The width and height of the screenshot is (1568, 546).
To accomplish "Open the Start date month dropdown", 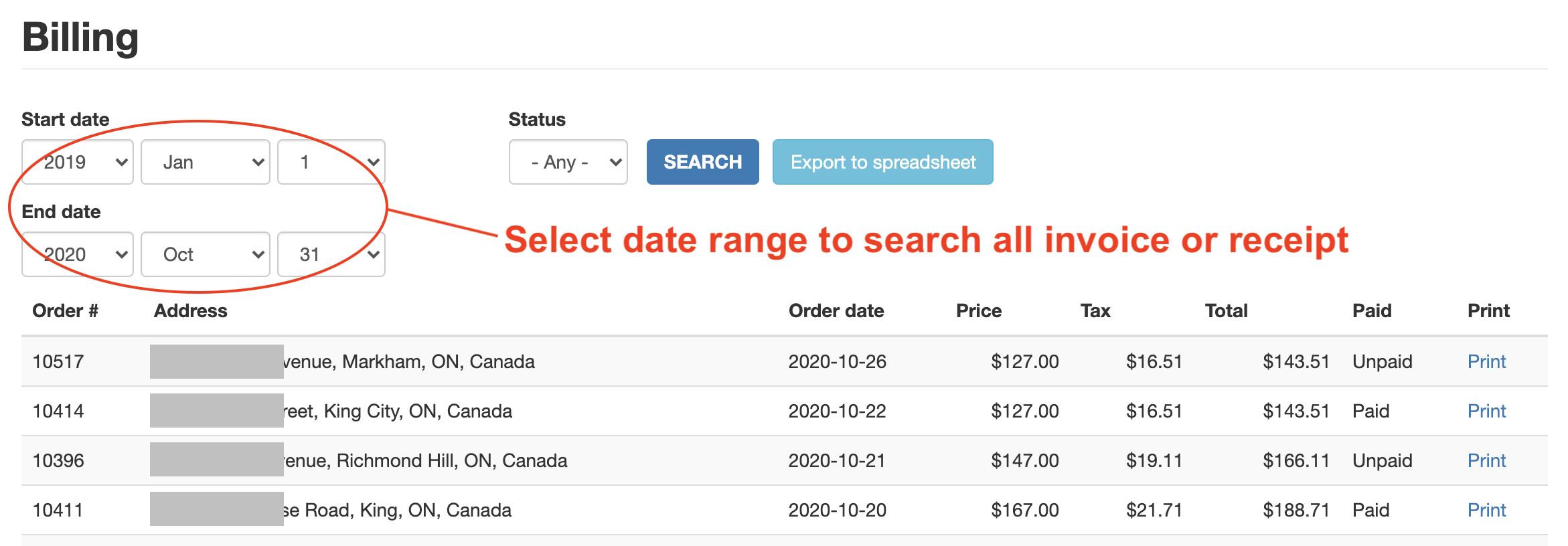I will [205, 162].
